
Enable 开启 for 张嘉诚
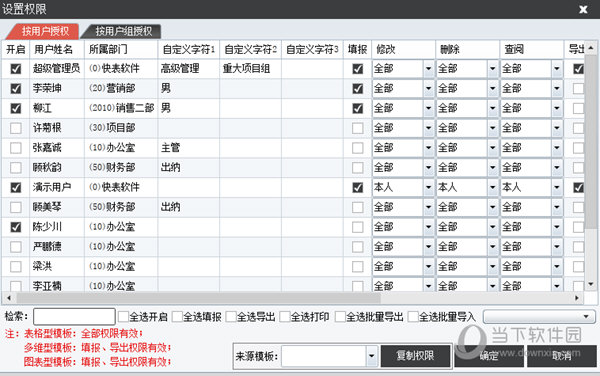click(16, 148)
